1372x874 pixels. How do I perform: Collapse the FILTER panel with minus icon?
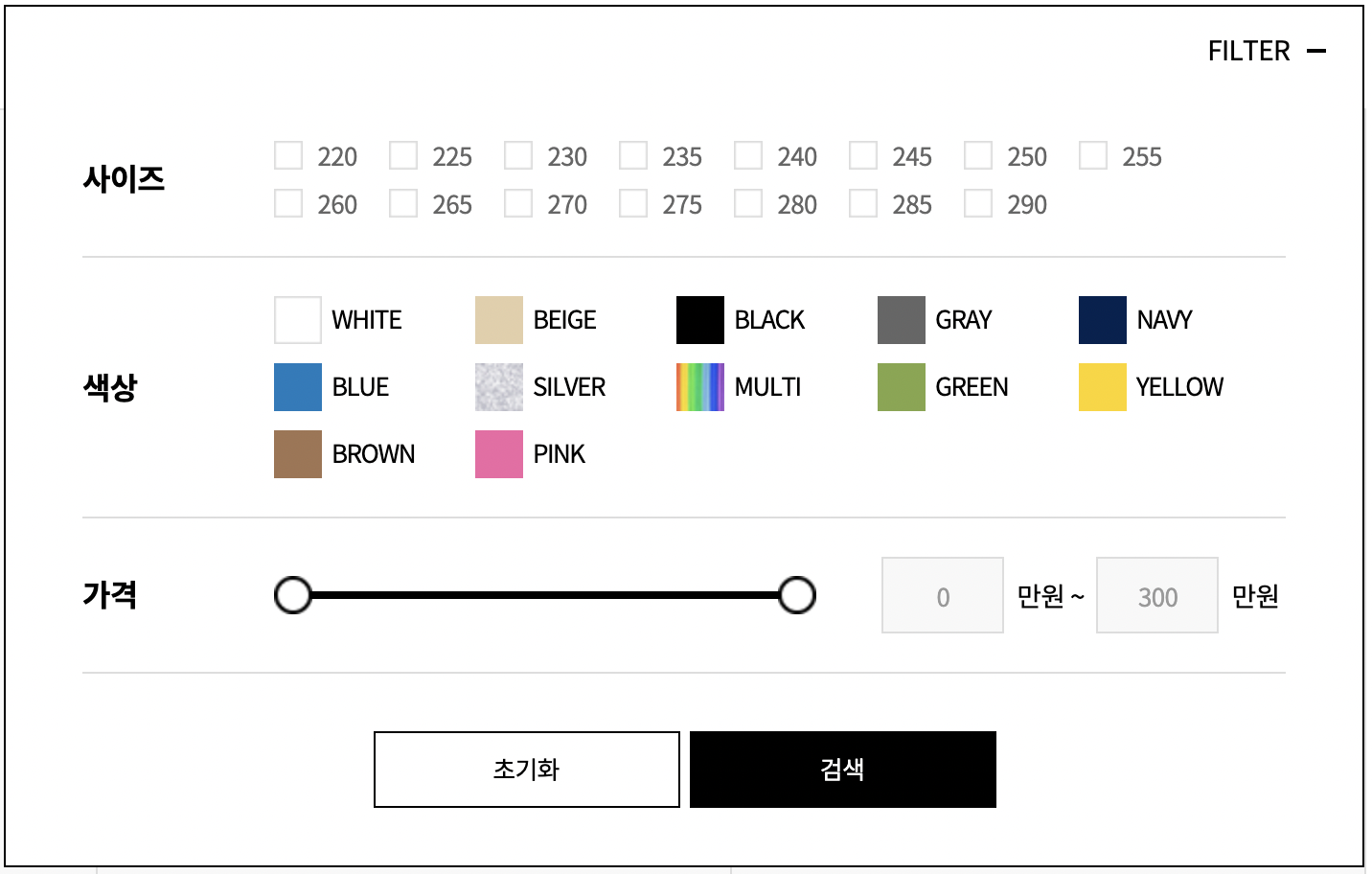(1316, 51)
